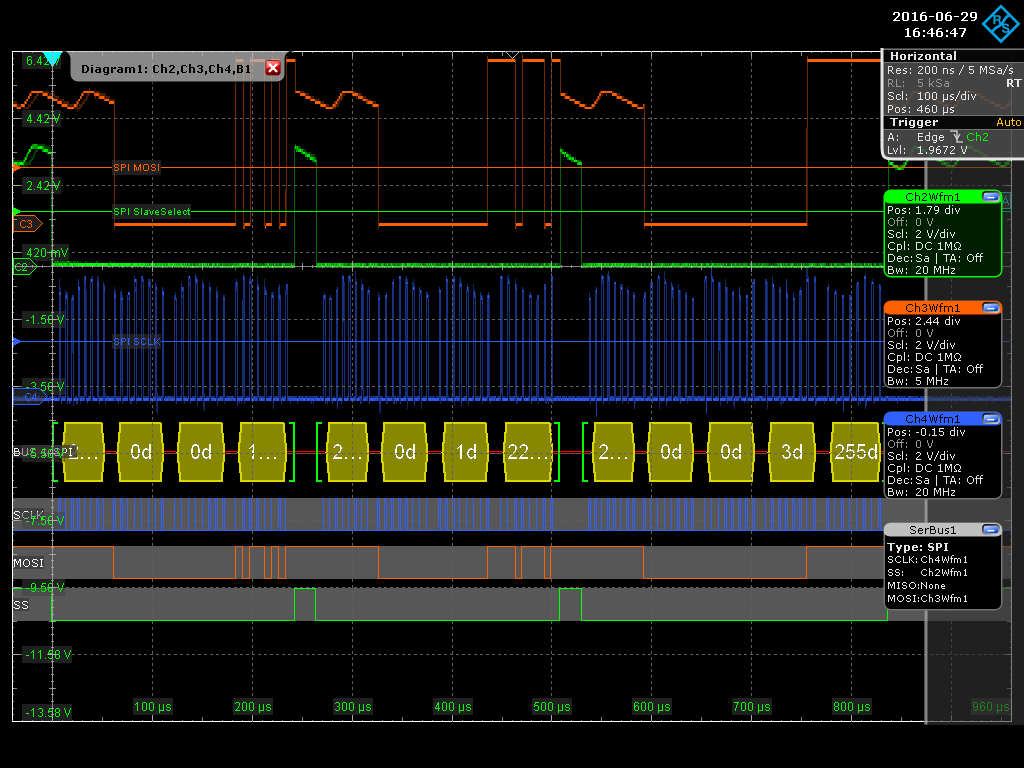Select the decoded 3d bus cell
Image resolution: width=1024 pixels, height=768 pixels.
pos(792,452)
